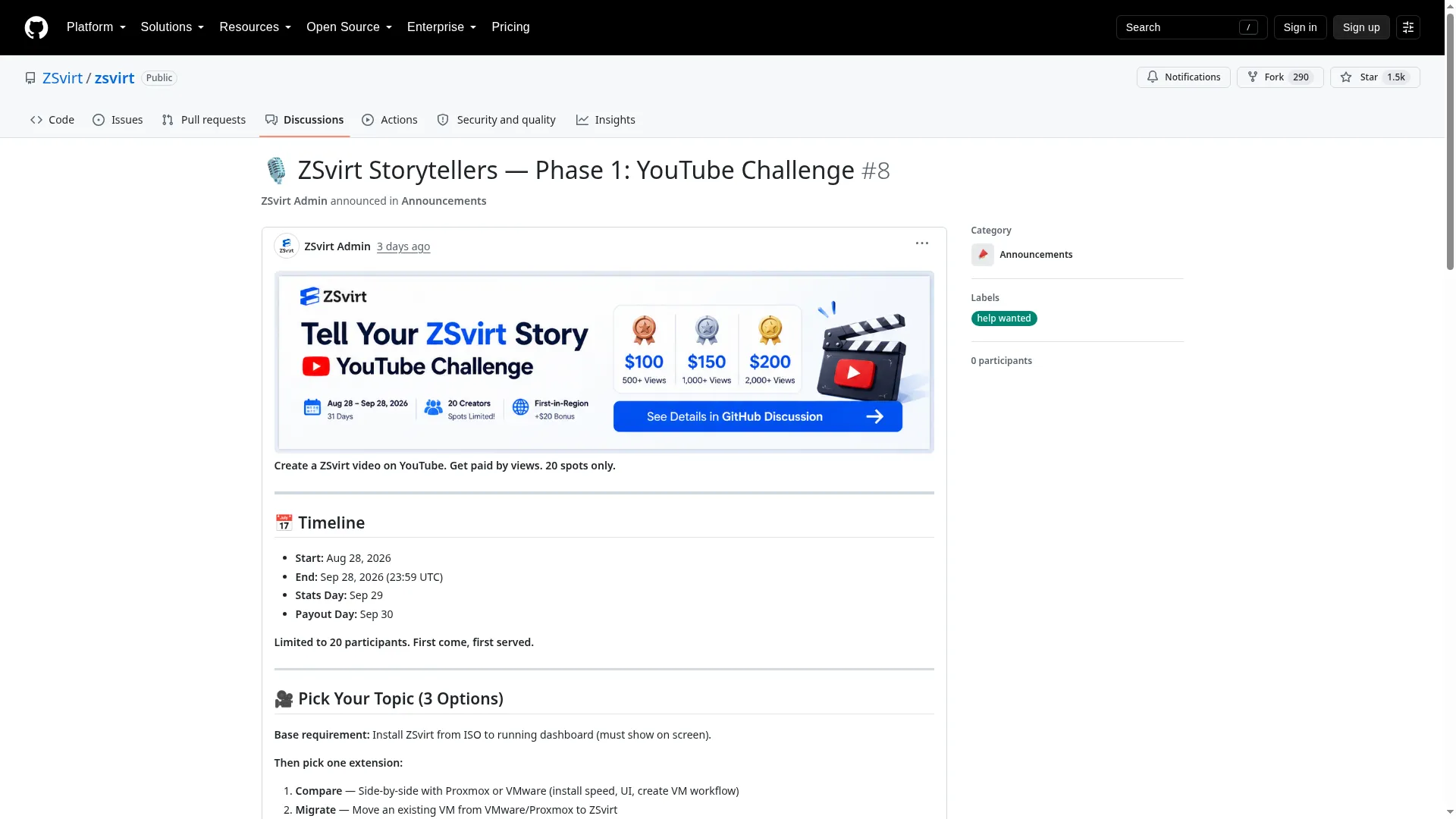Viewport: 1456px width, 819px height.
Task: Expand the Enterprise menu
Action: tap(441, 27)
